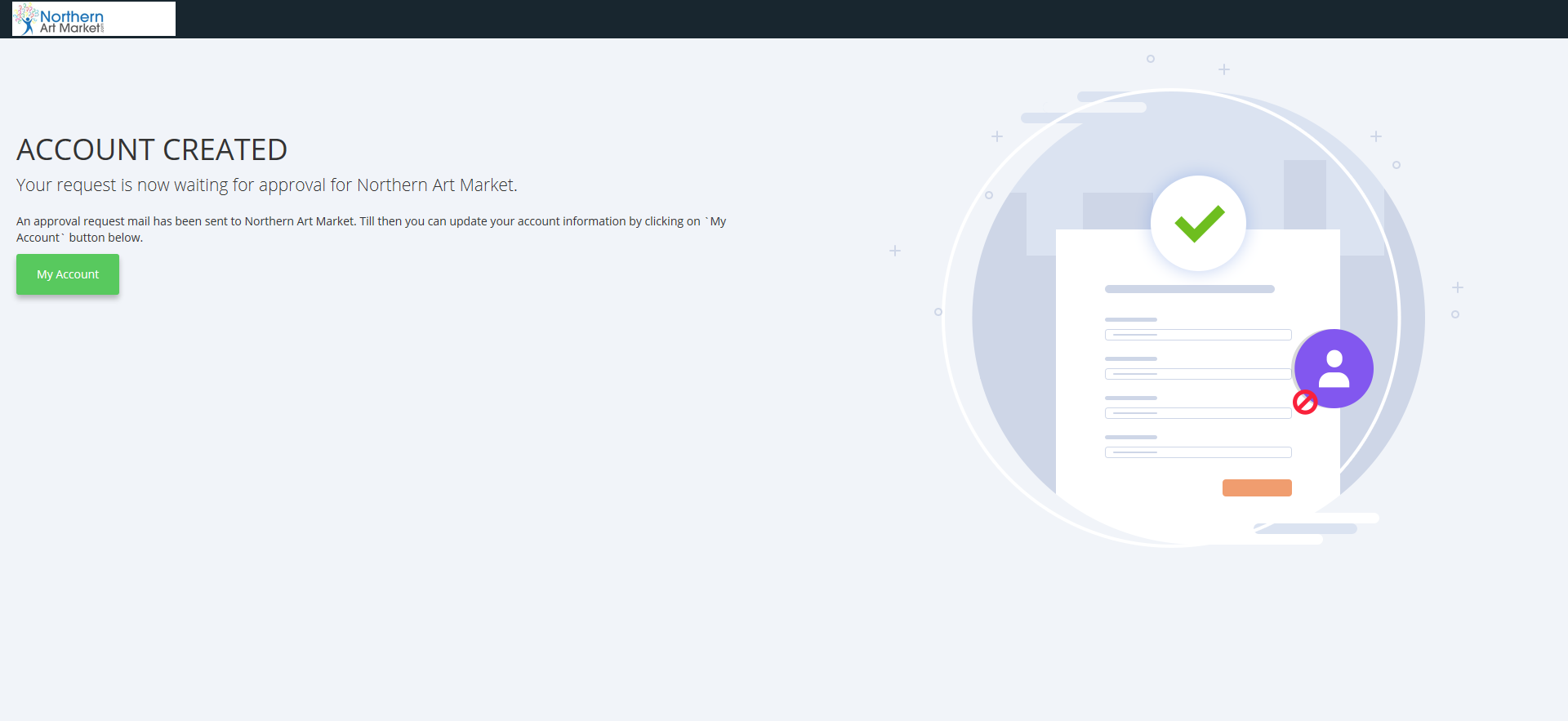Click the 'waiting for approval' subtitle text
Viewport: 1568px width, 721px height.
coord(267,185)
